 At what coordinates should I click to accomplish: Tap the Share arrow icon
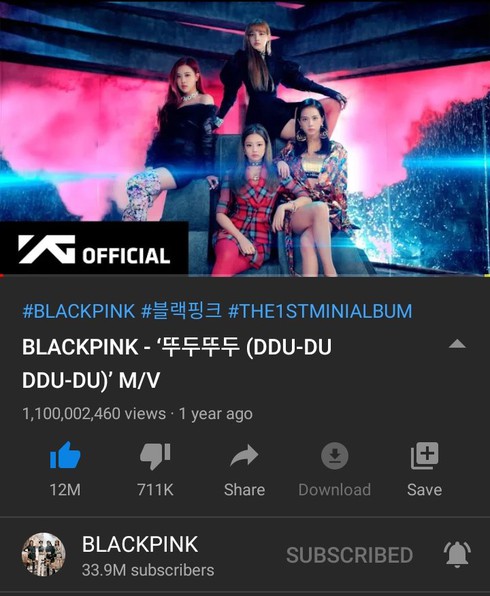pyautogui.click(x=244, y=455)
